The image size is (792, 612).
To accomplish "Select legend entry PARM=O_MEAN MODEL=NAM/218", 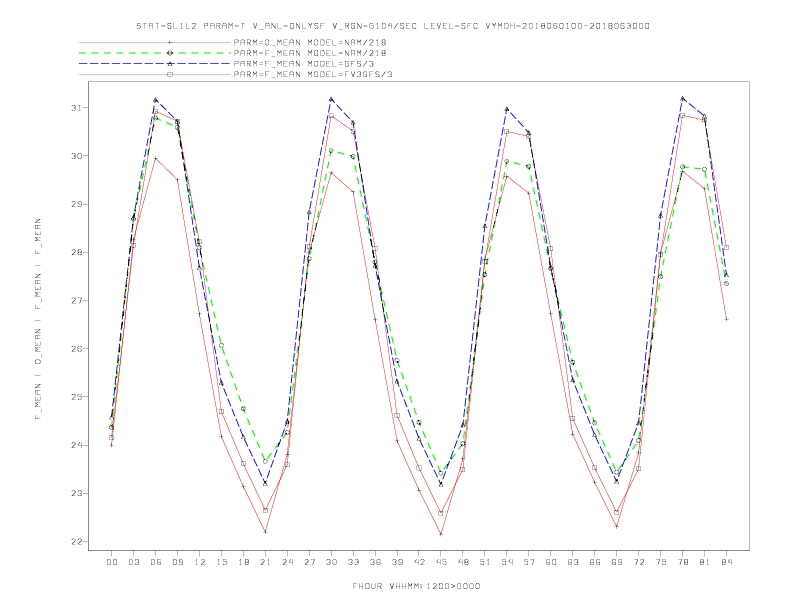I will pyautogui.click(x=310, y=42).
